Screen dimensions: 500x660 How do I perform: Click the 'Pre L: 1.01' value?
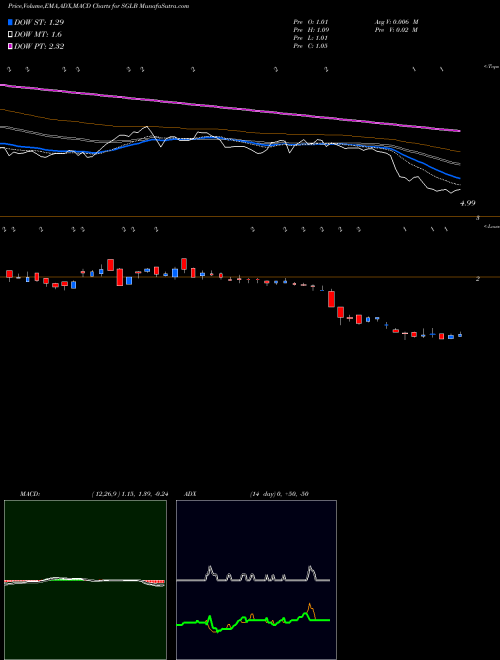(311, 38)
